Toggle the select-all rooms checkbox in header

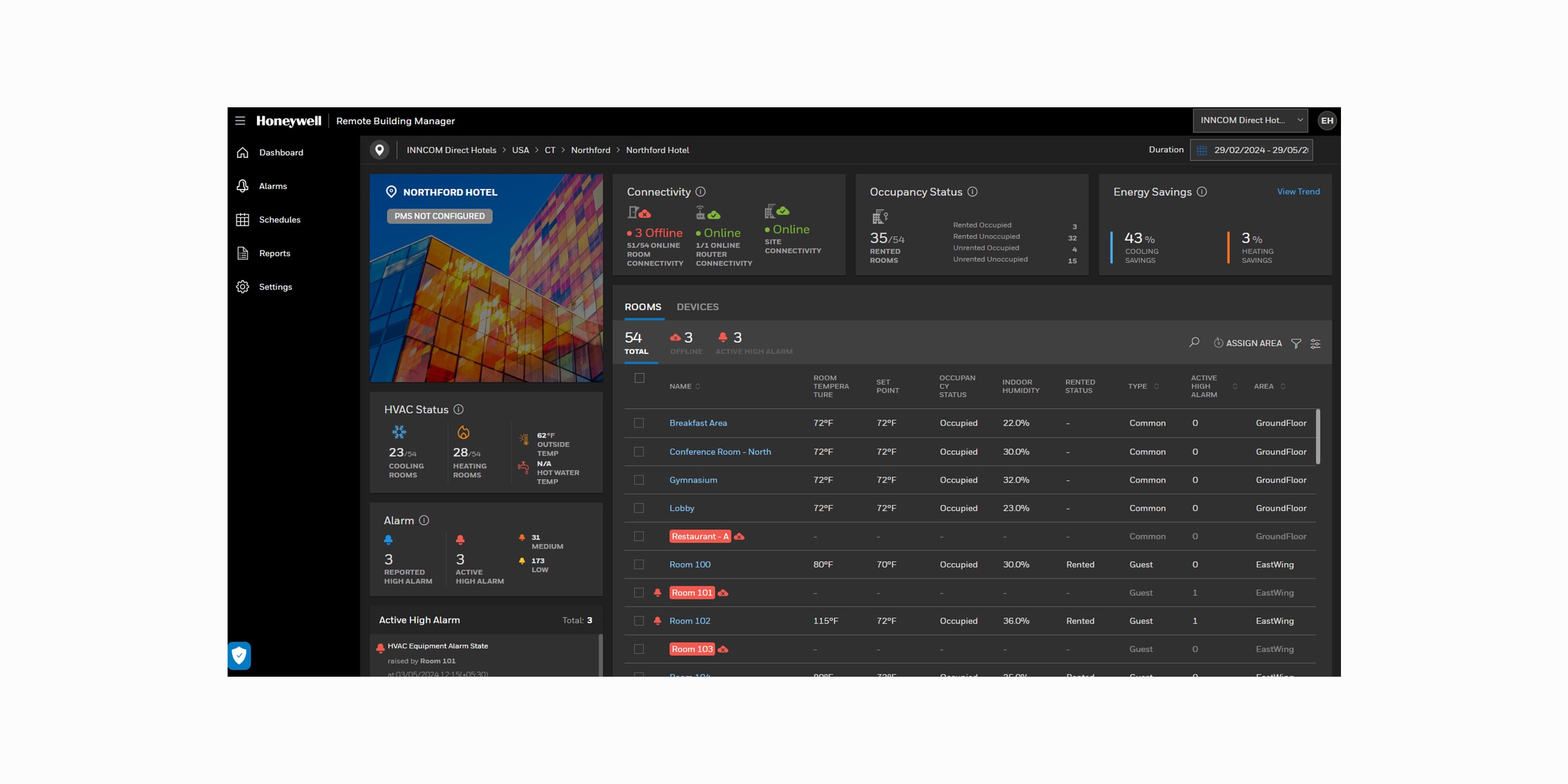click(639, 378)
